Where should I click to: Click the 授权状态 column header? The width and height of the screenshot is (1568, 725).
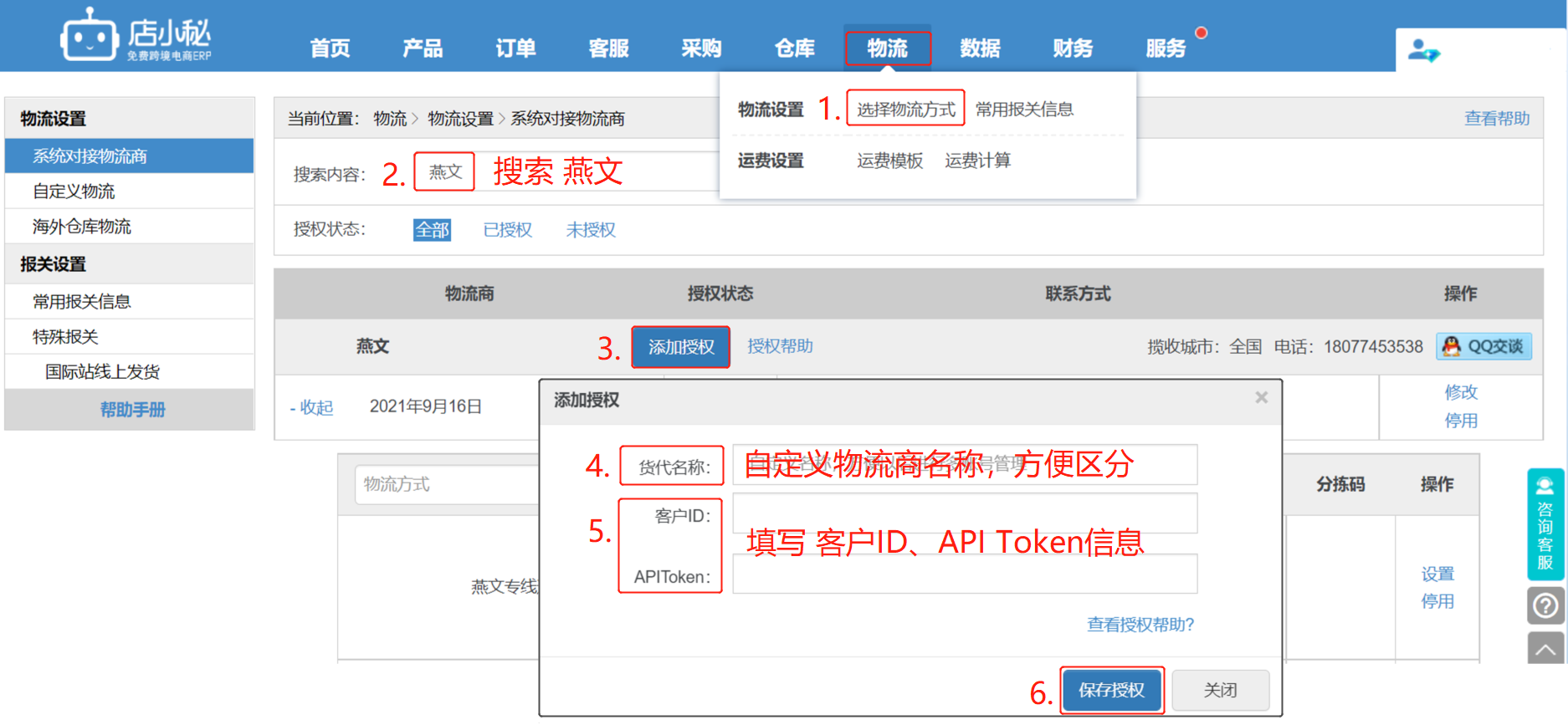pos(720,294)
